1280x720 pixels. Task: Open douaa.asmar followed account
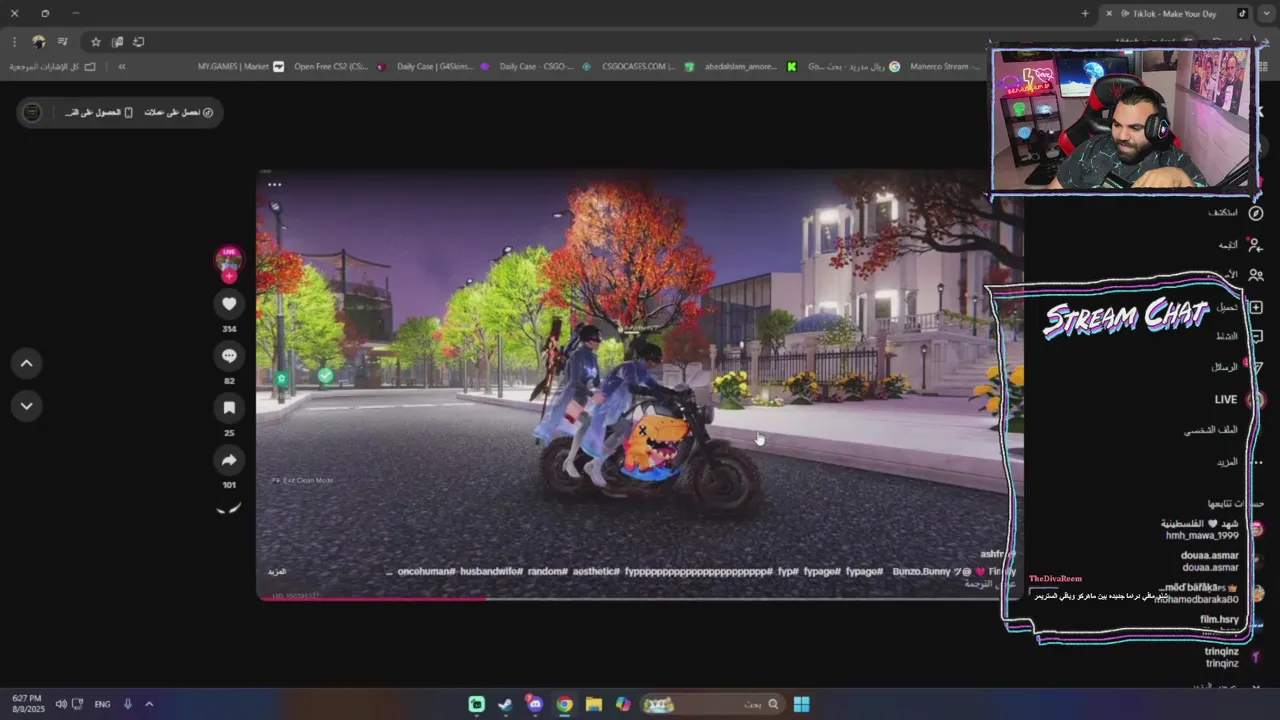point(1210,561)
